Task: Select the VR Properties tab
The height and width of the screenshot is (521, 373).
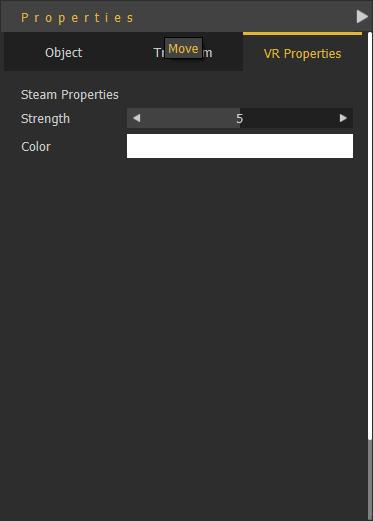Action: (x=302, y=53)
